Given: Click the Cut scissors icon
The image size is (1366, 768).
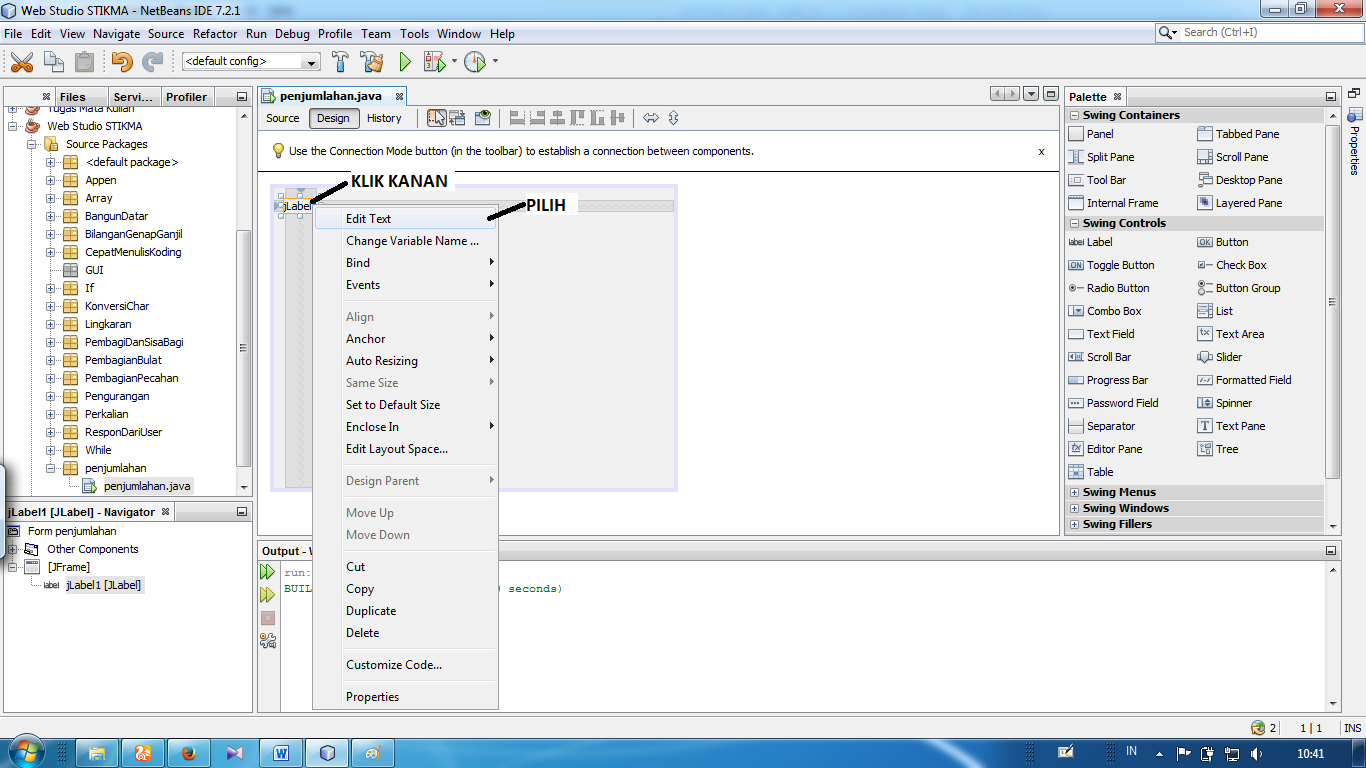Looking at the screenshot, I should coord(23,61).
